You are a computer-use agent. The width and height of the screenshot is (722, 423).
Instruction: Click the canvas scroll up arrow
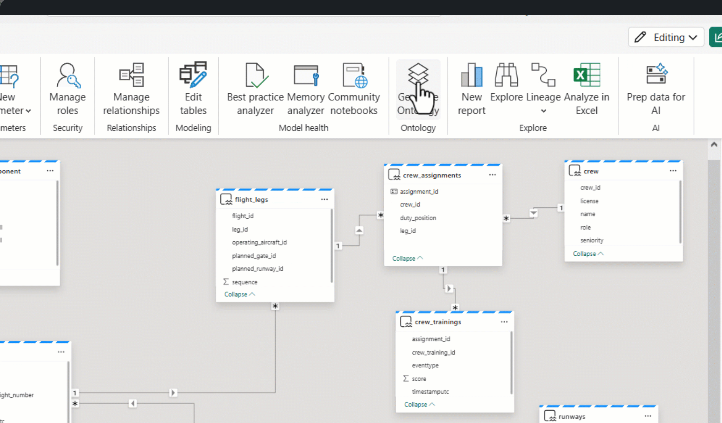[714, 145]
